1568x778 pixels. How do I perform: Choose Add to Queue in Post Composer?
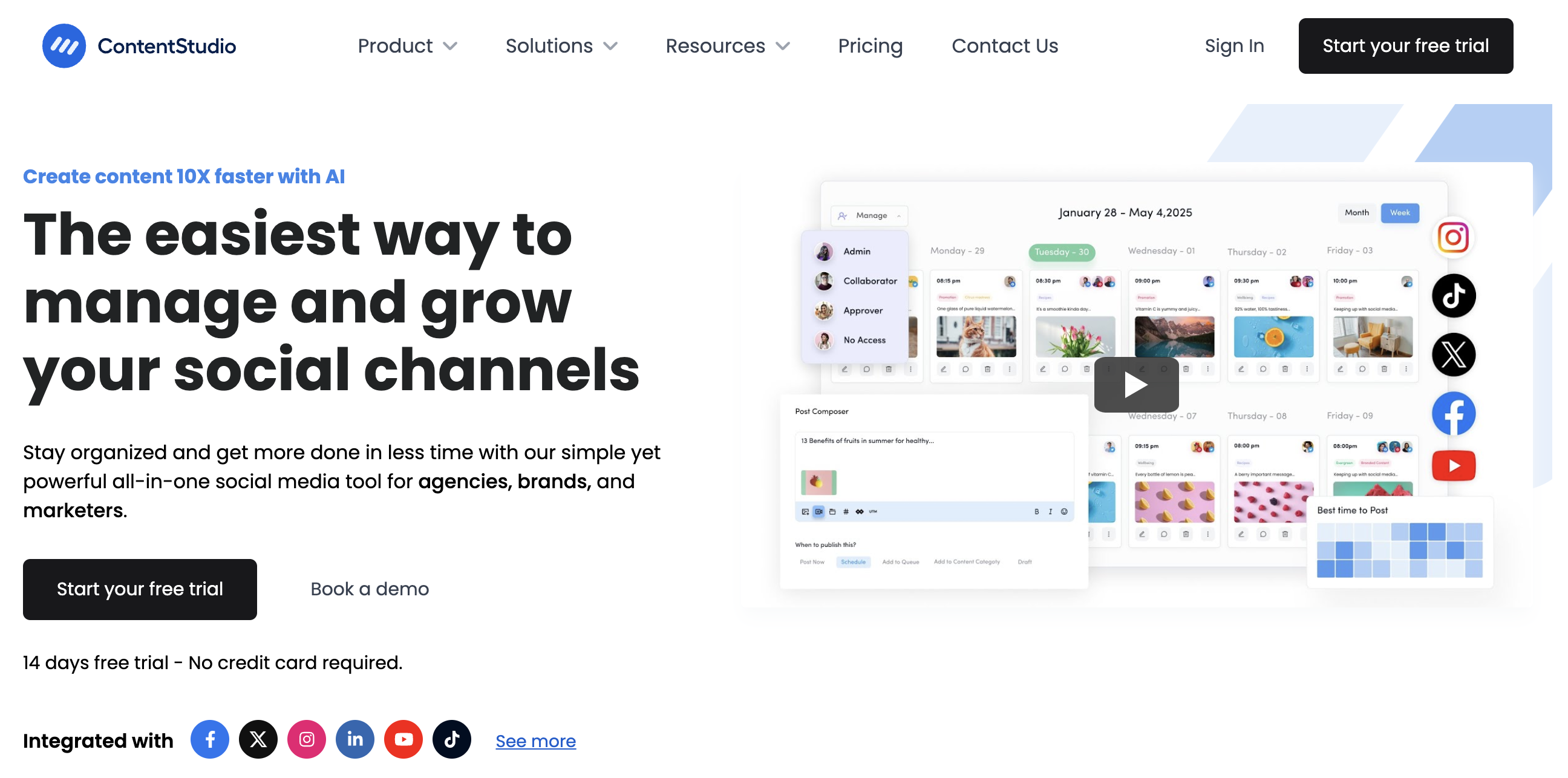click(x=900, y=562)
